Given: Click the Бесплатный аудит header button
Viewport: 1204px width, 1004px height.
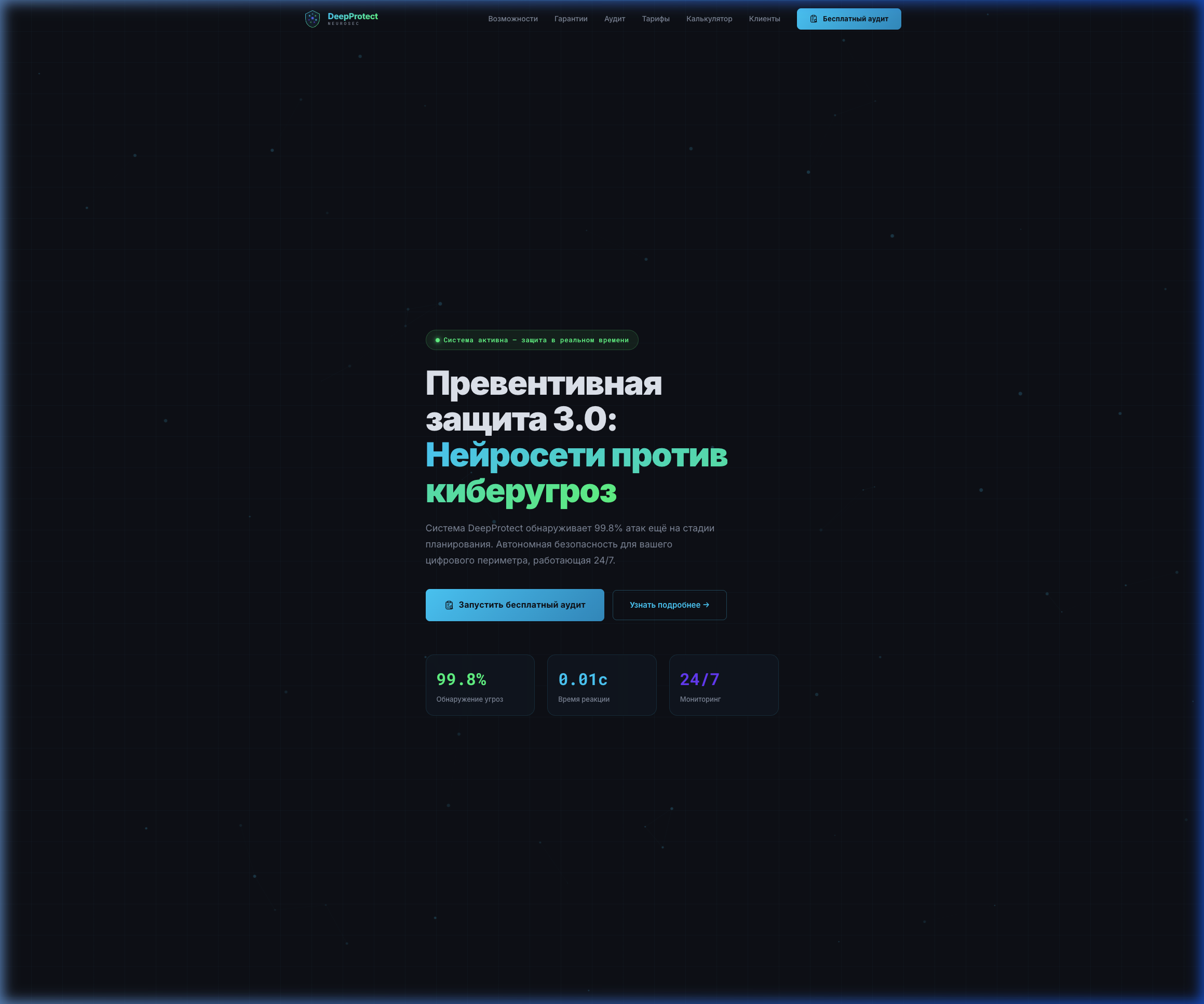Looking at the screenshot, I should click(848, 19).
